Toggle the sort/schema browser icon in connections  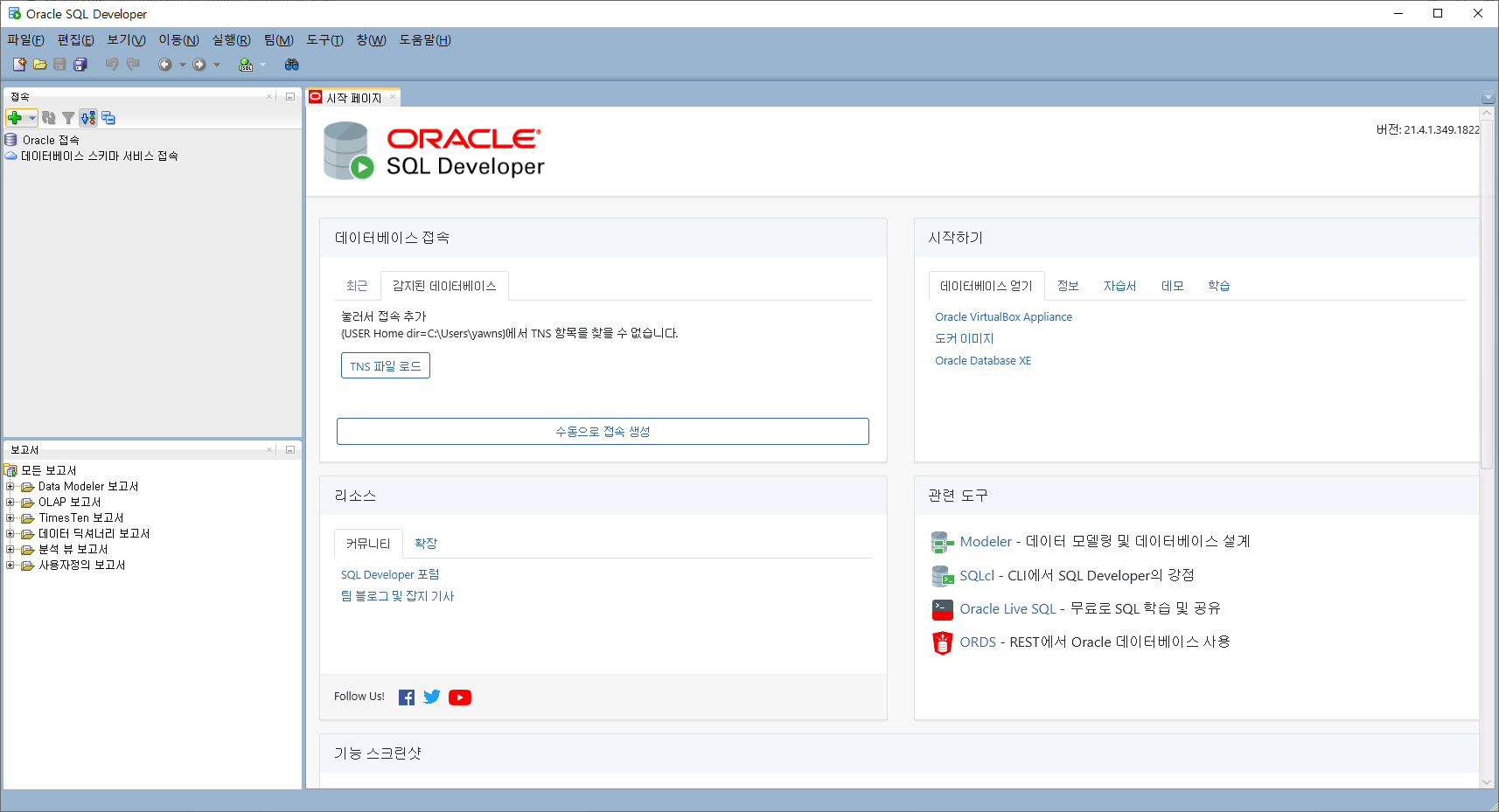pyautogui.click(x=88, y=118)
